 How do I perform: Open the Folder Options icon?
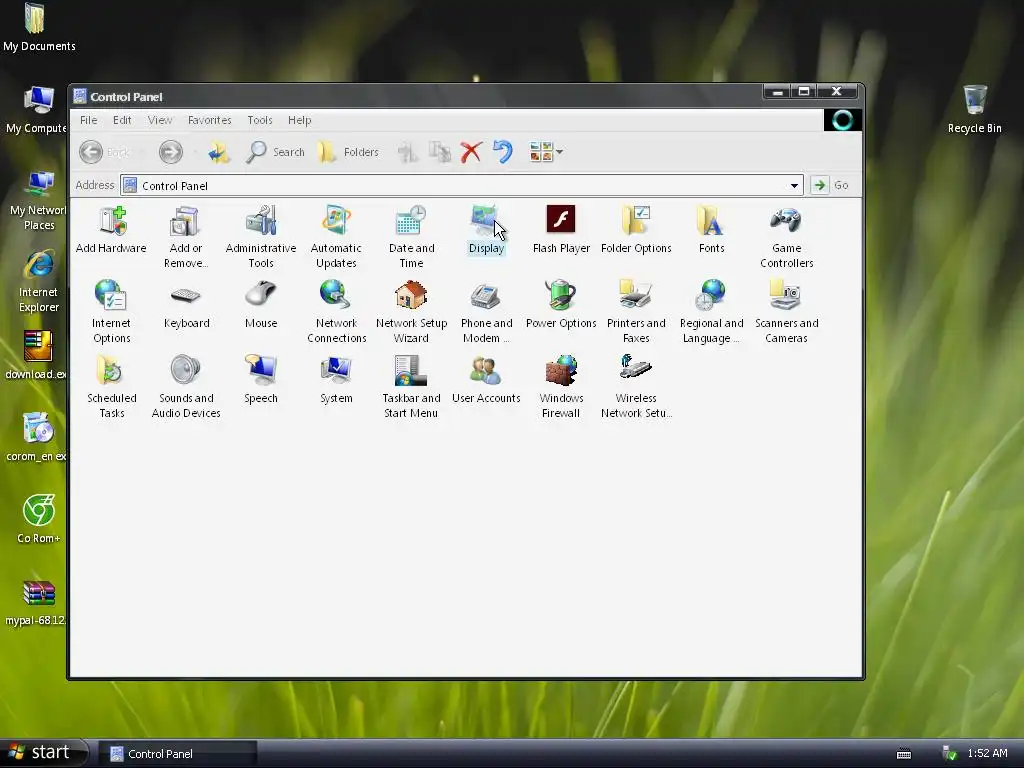tap(636, 221)
